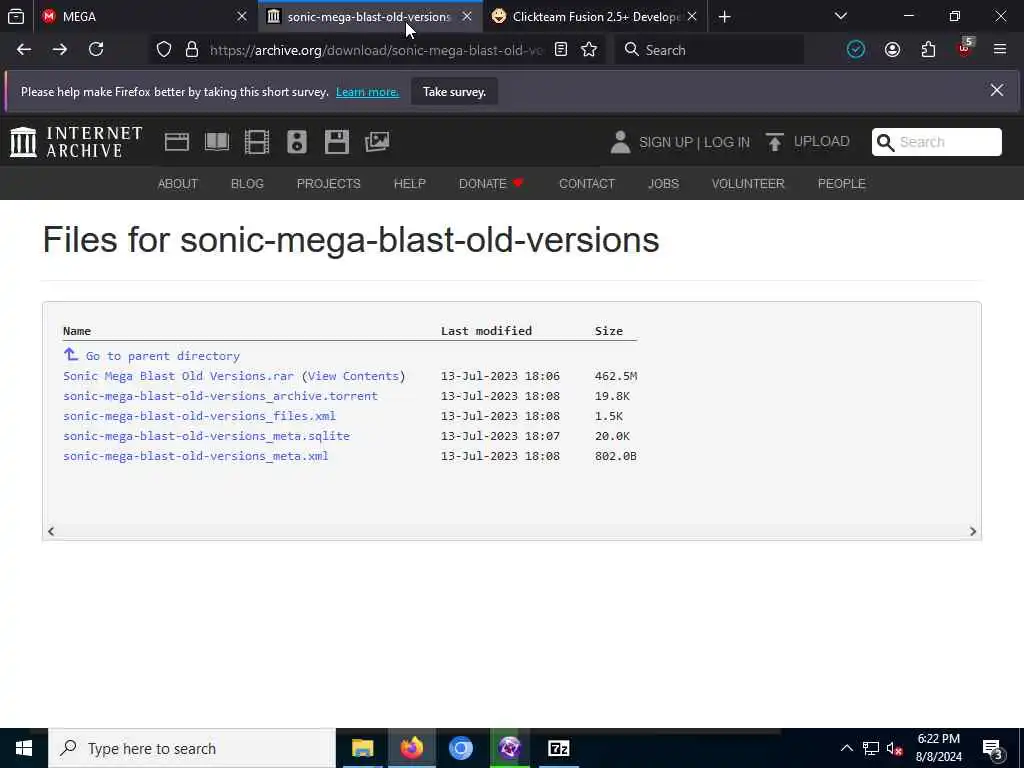Focus the Firefox toolbar Search box

709,50
